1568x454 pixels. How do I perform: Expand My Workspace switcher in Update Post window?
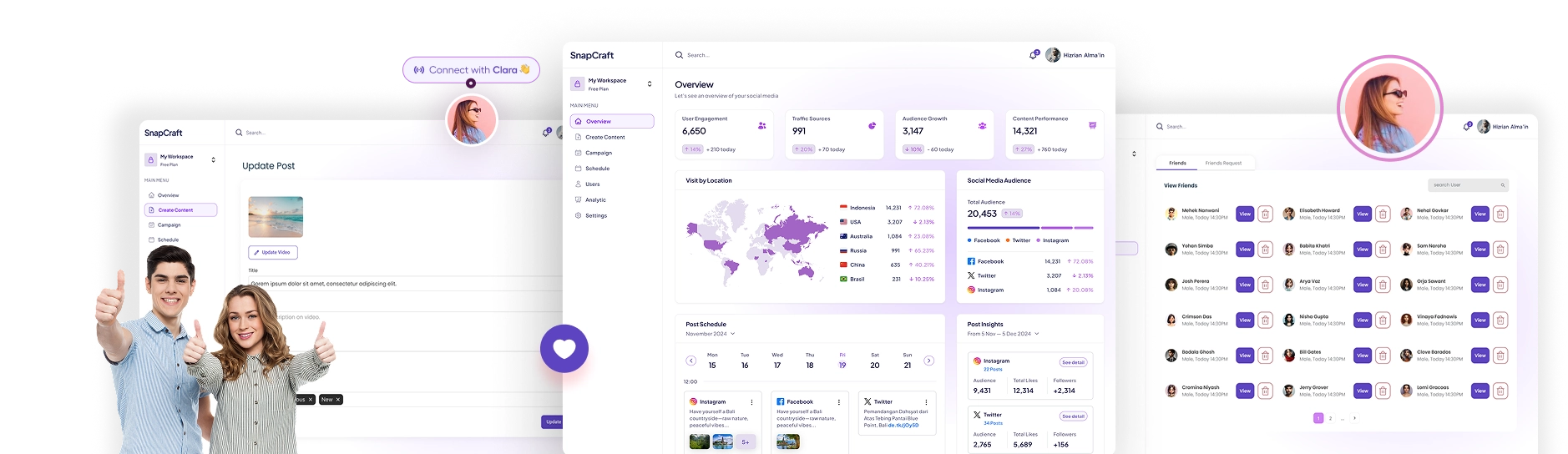[213, 160]
